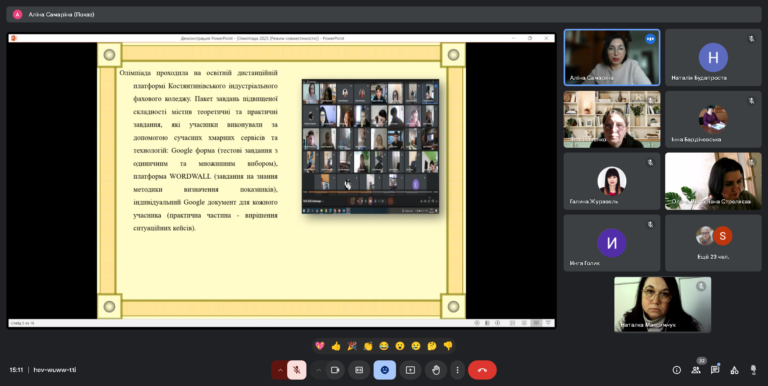
Task: Send the clapping hands reaction
Action: pyautogui.click(x=368, y=346)
